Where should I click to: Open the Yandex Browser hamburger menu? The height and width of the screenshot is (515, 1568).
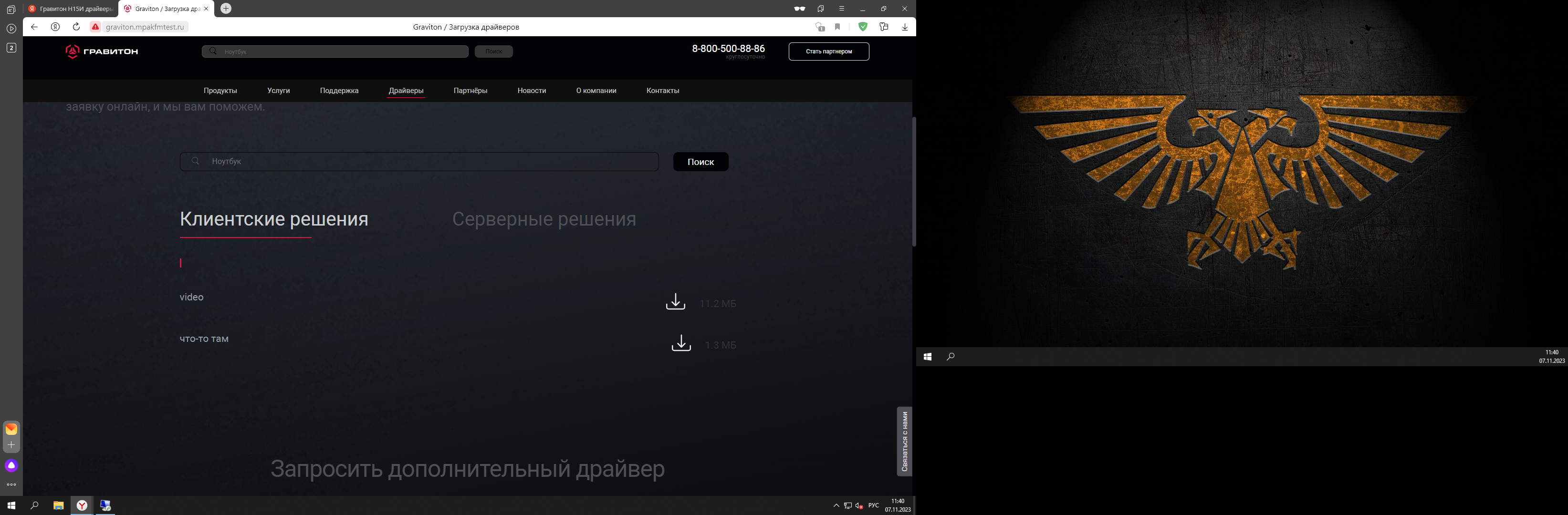pyautogui.click(x=842, y=9)
